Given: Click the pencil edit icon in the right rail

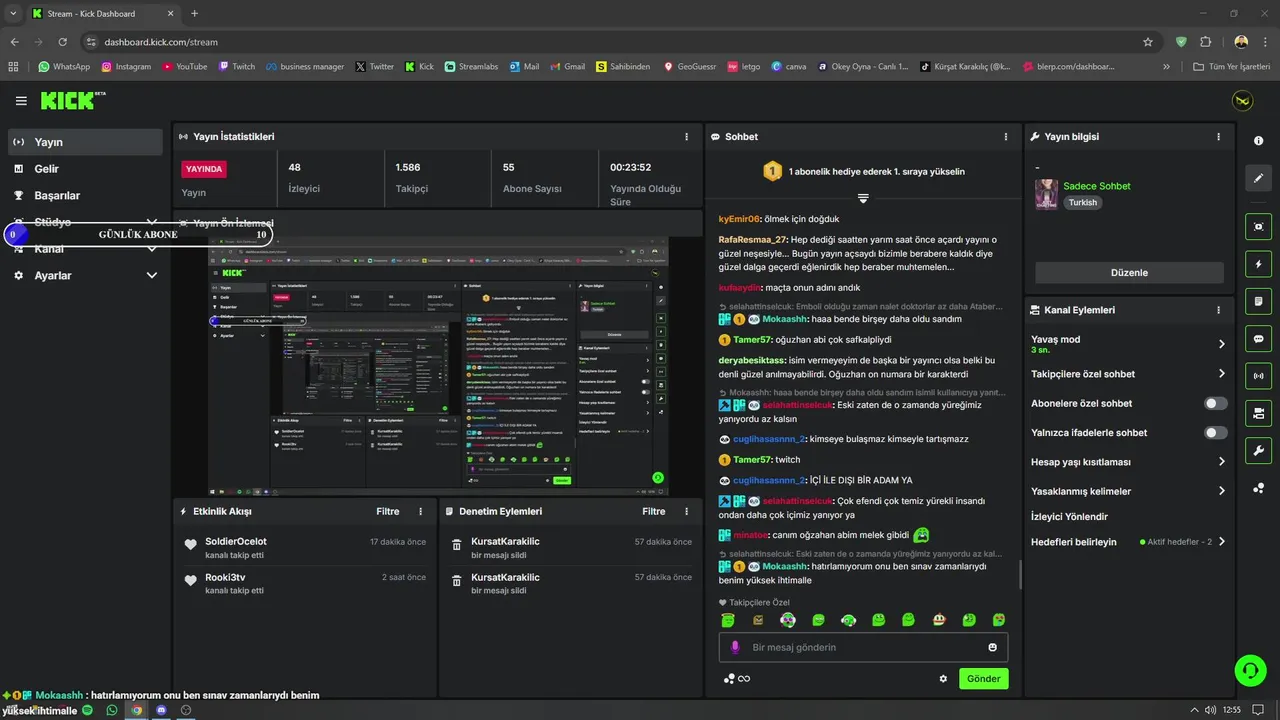Looking at the screenshot, I should click(1259, 178).
